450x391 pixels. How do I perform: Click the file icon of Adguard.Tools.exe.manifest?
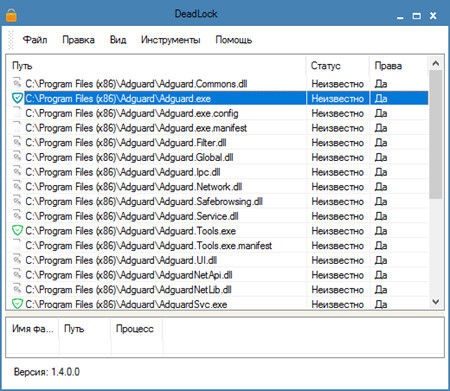(17, 245)
